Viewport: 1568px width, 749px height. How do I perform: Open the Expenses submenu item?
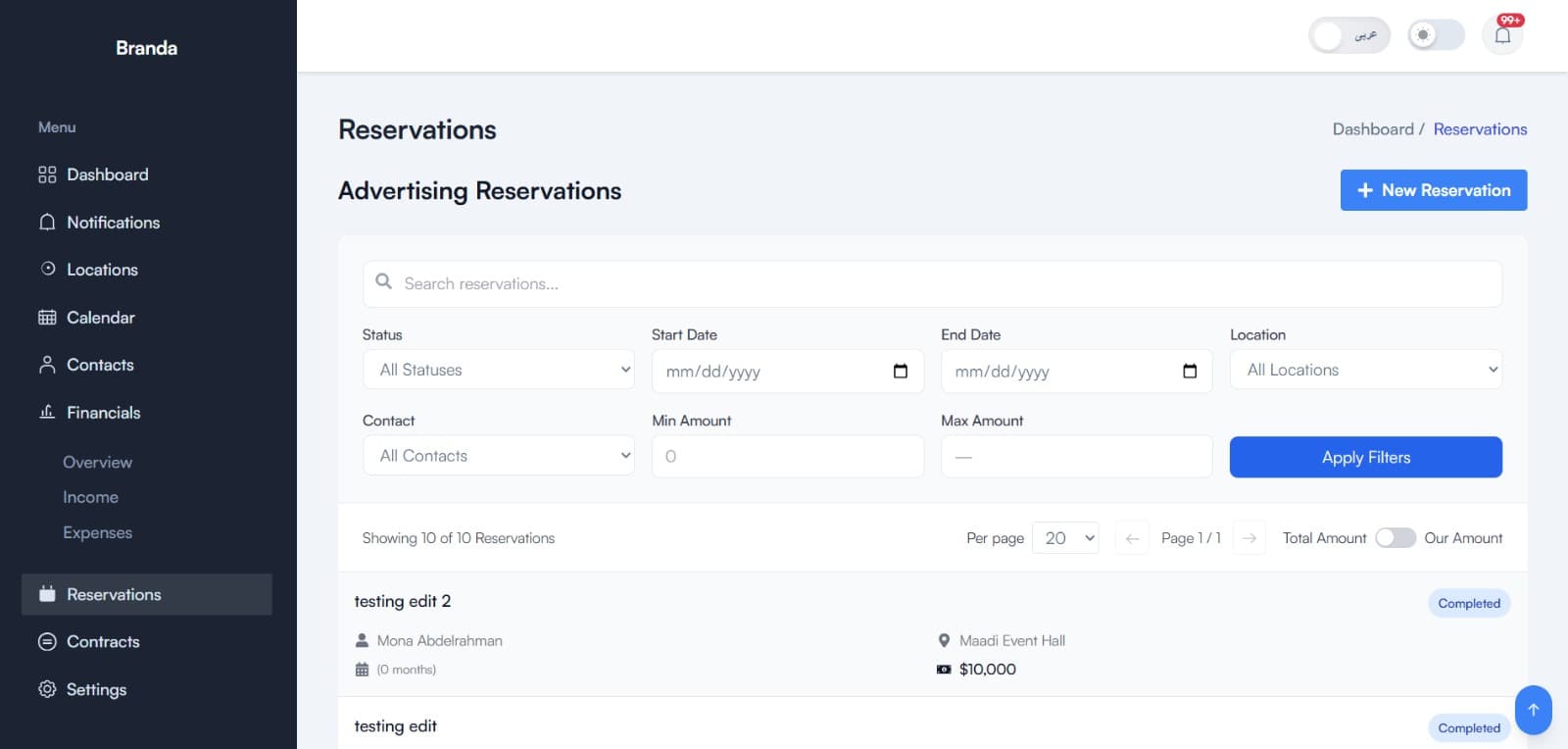[97, 532]
